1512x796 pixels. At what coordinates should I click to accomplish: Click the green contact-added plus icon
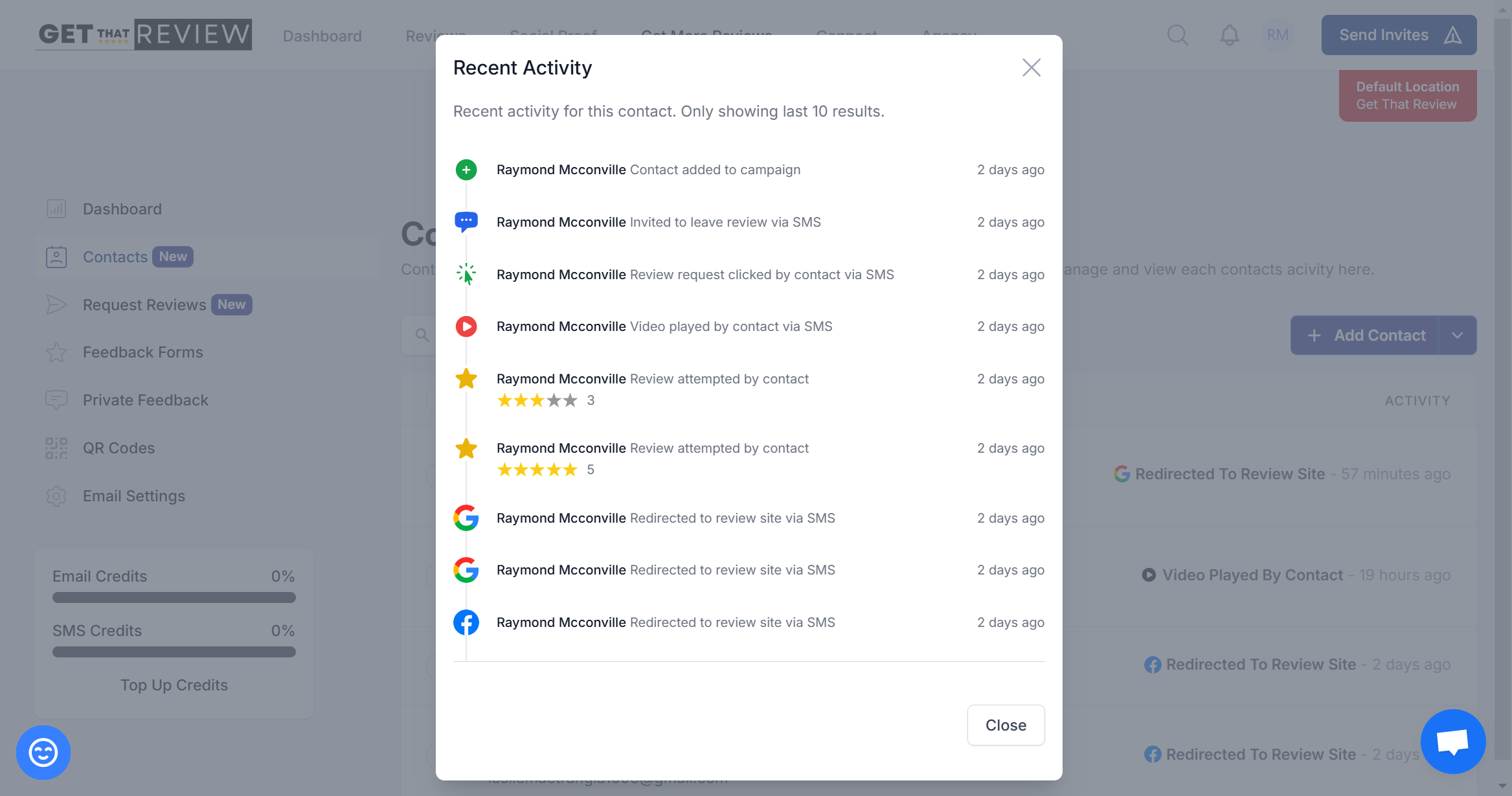(x=466, y=170)
